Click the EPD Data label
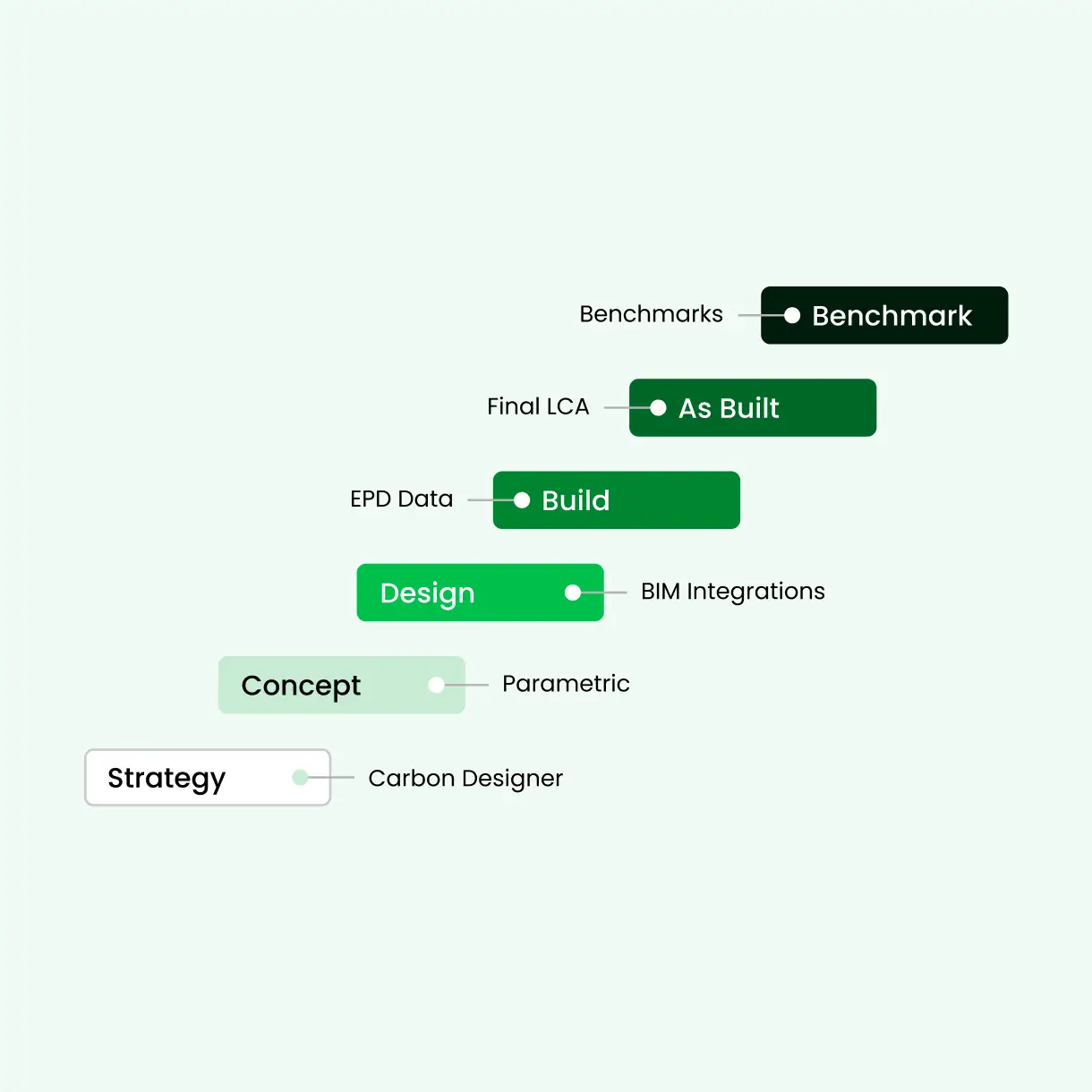Viewport: 1092px width, 1092px height. 401,499
